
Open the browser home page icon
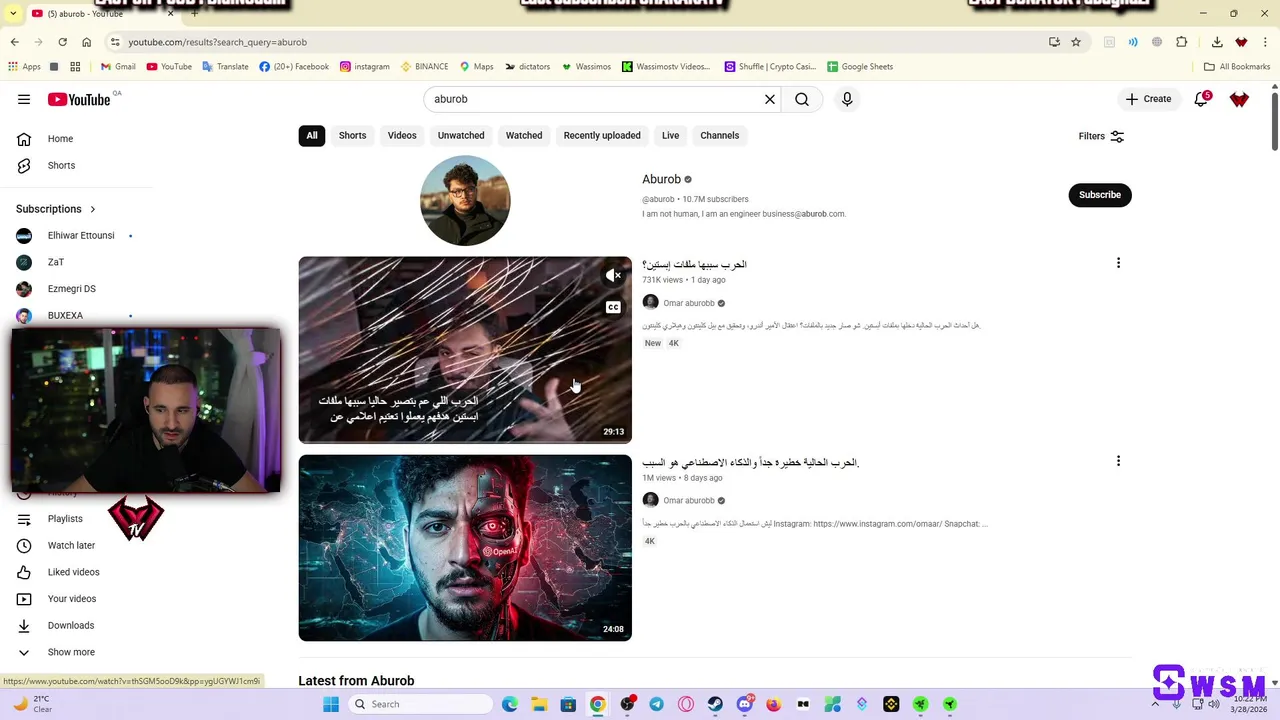point(86,42)
